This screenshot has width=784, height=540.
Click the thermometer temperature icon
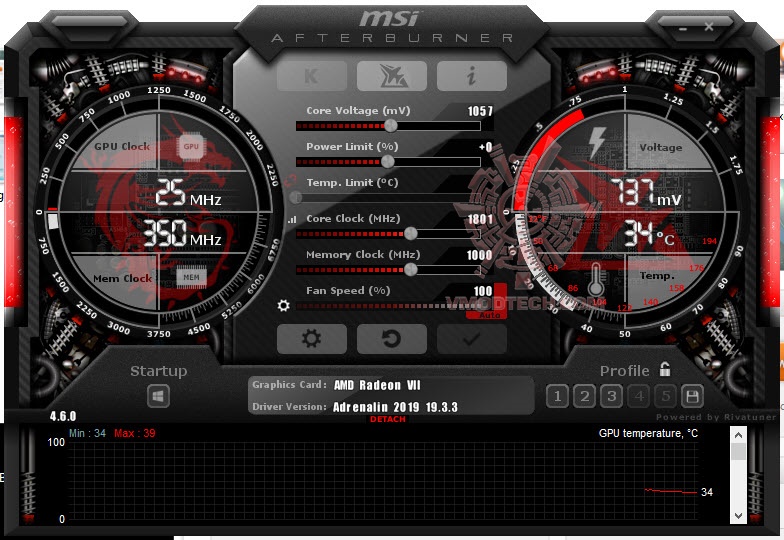coord(596,279)
